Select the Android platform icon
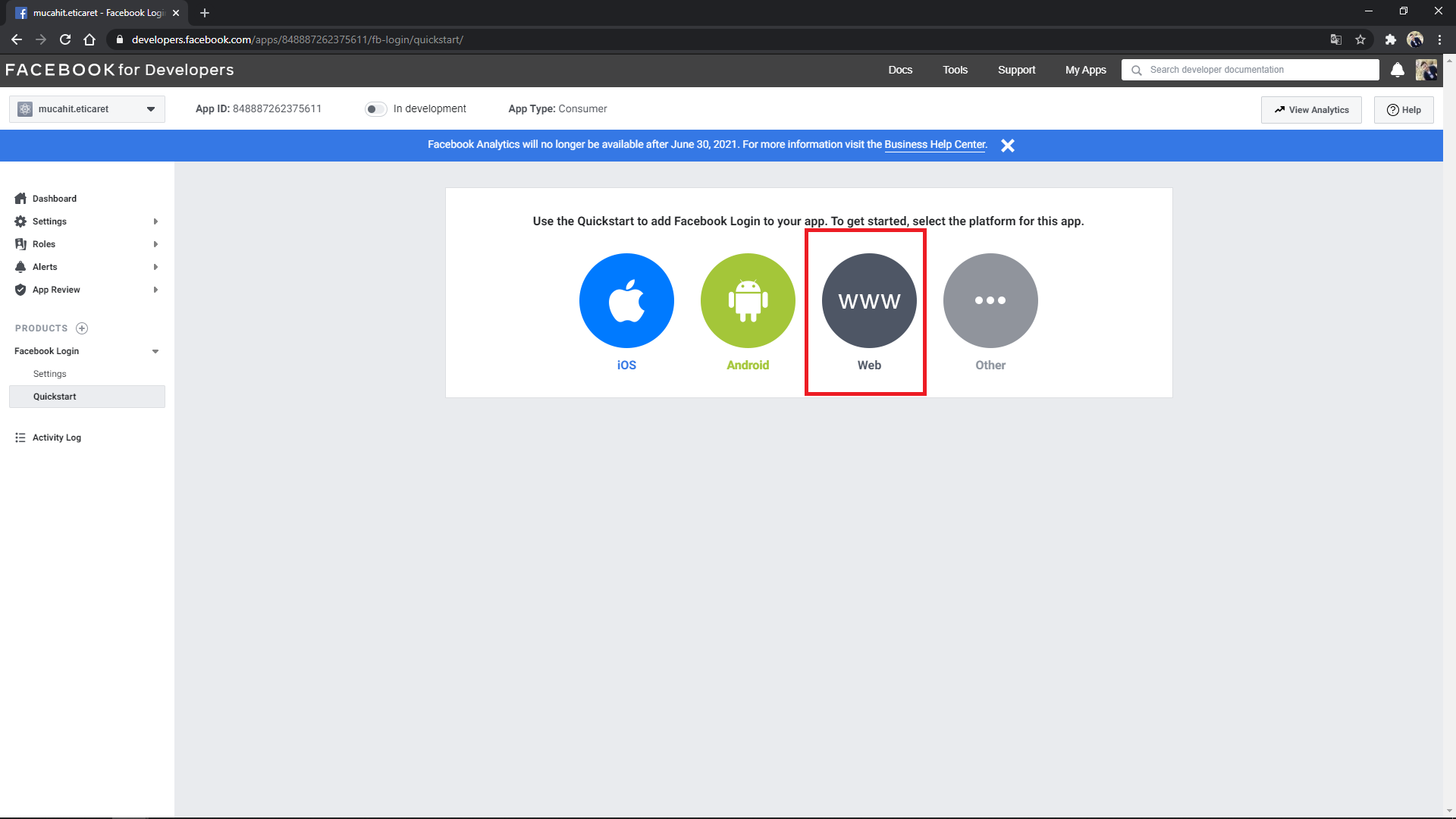Screen dimensions: 1456x819 point(748,300)
